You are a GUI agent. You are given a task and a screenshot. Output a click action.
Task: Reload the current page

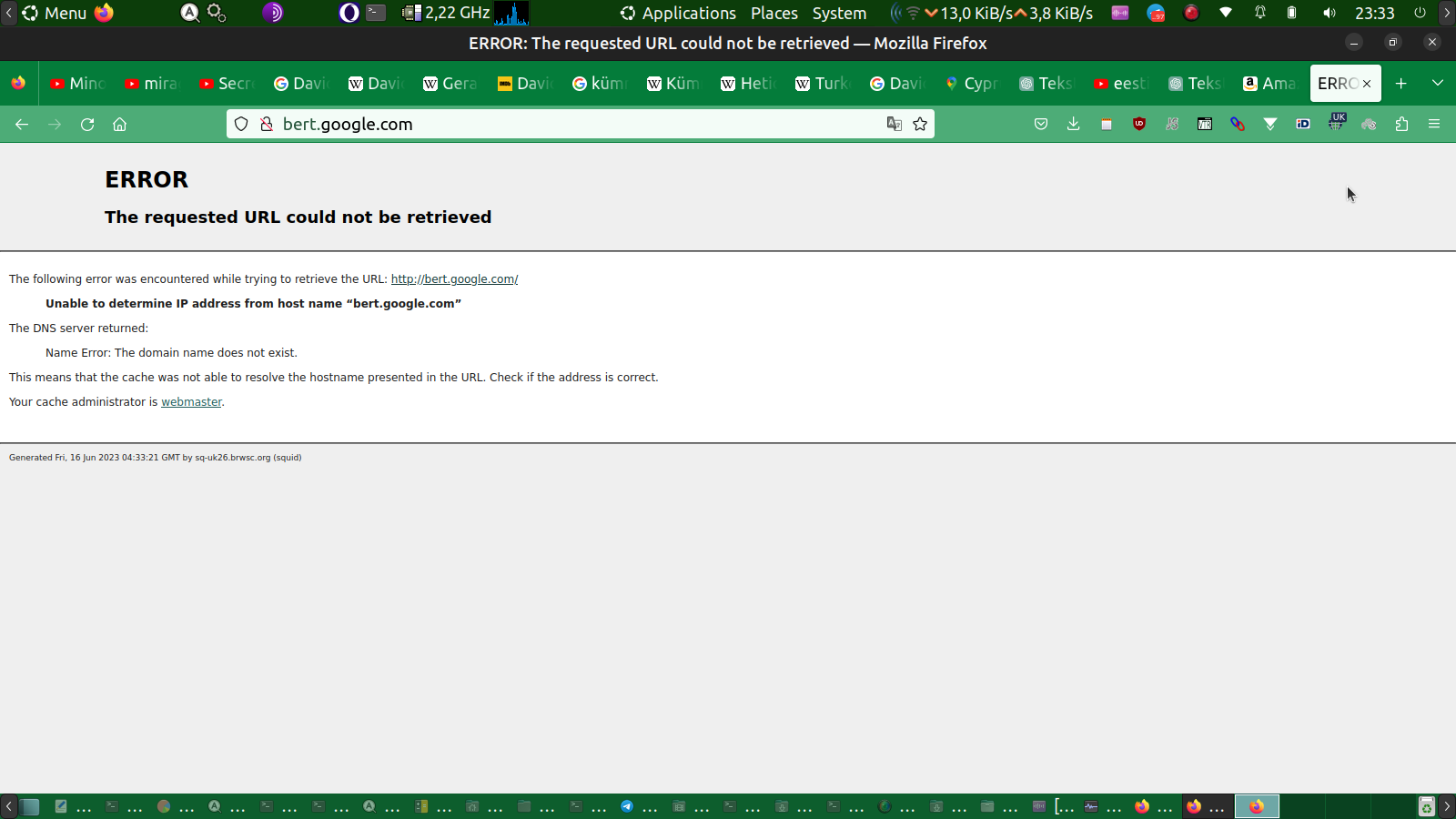[87, 125]
